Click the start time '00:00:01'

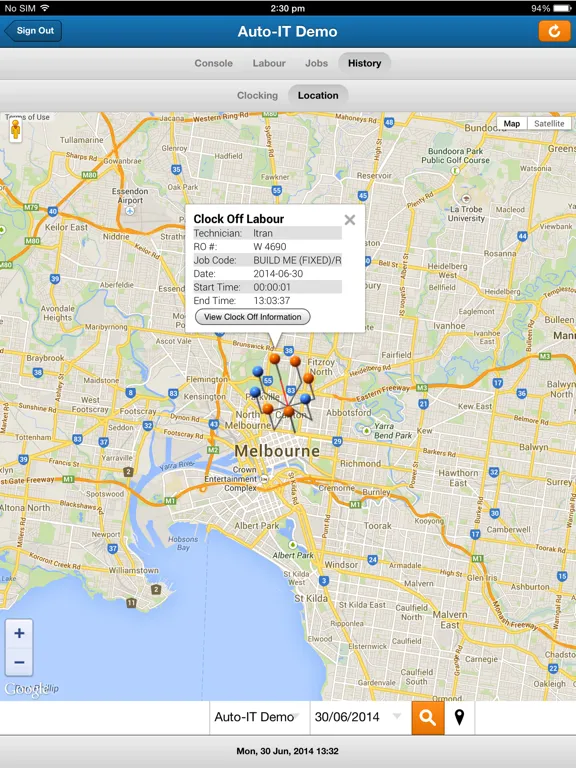[272, 287]
